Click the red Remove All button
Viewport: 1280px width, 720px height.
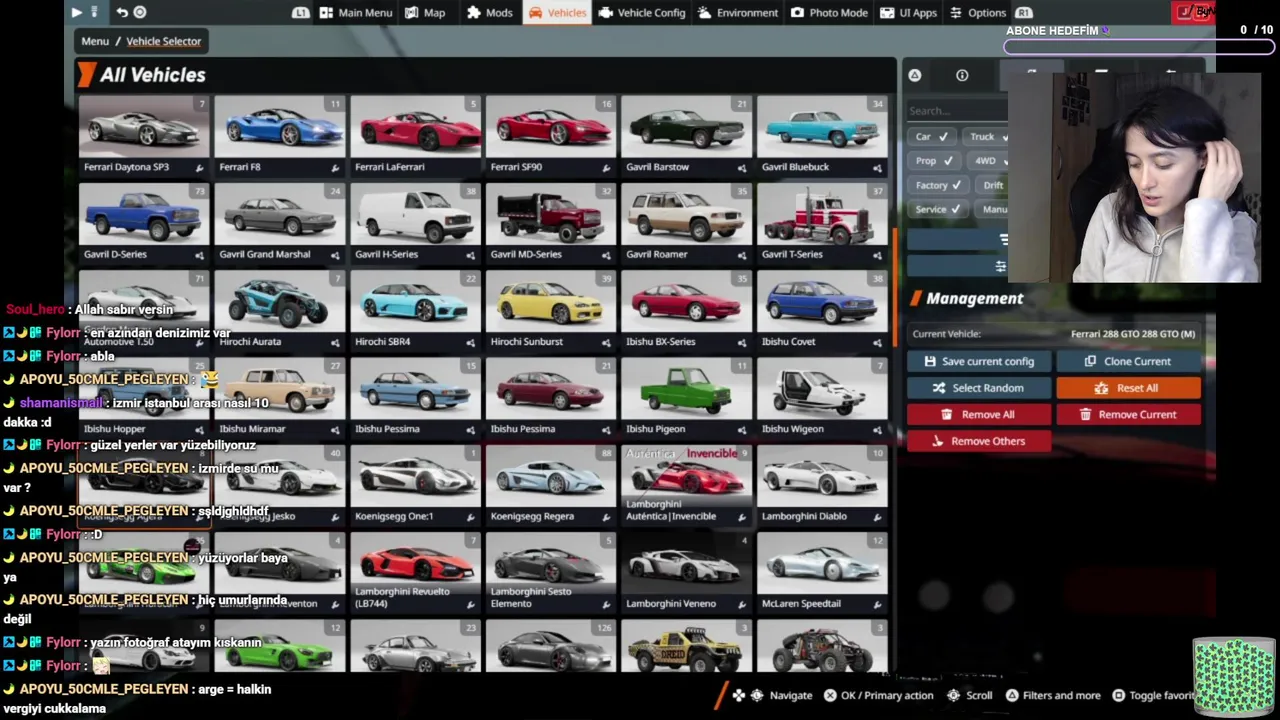coord(979,414)
